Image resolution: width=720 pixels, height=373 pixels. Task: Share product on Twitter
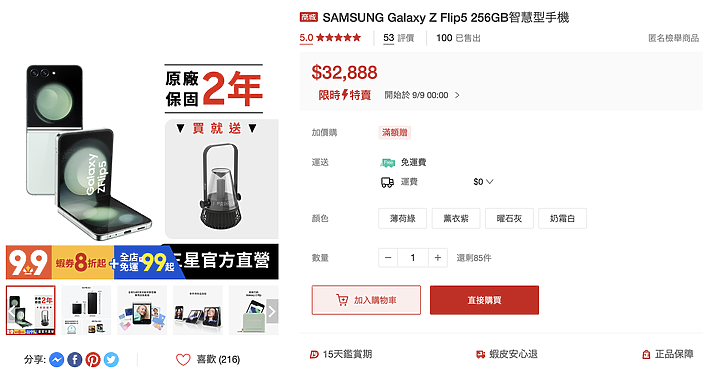click(111, 359)
